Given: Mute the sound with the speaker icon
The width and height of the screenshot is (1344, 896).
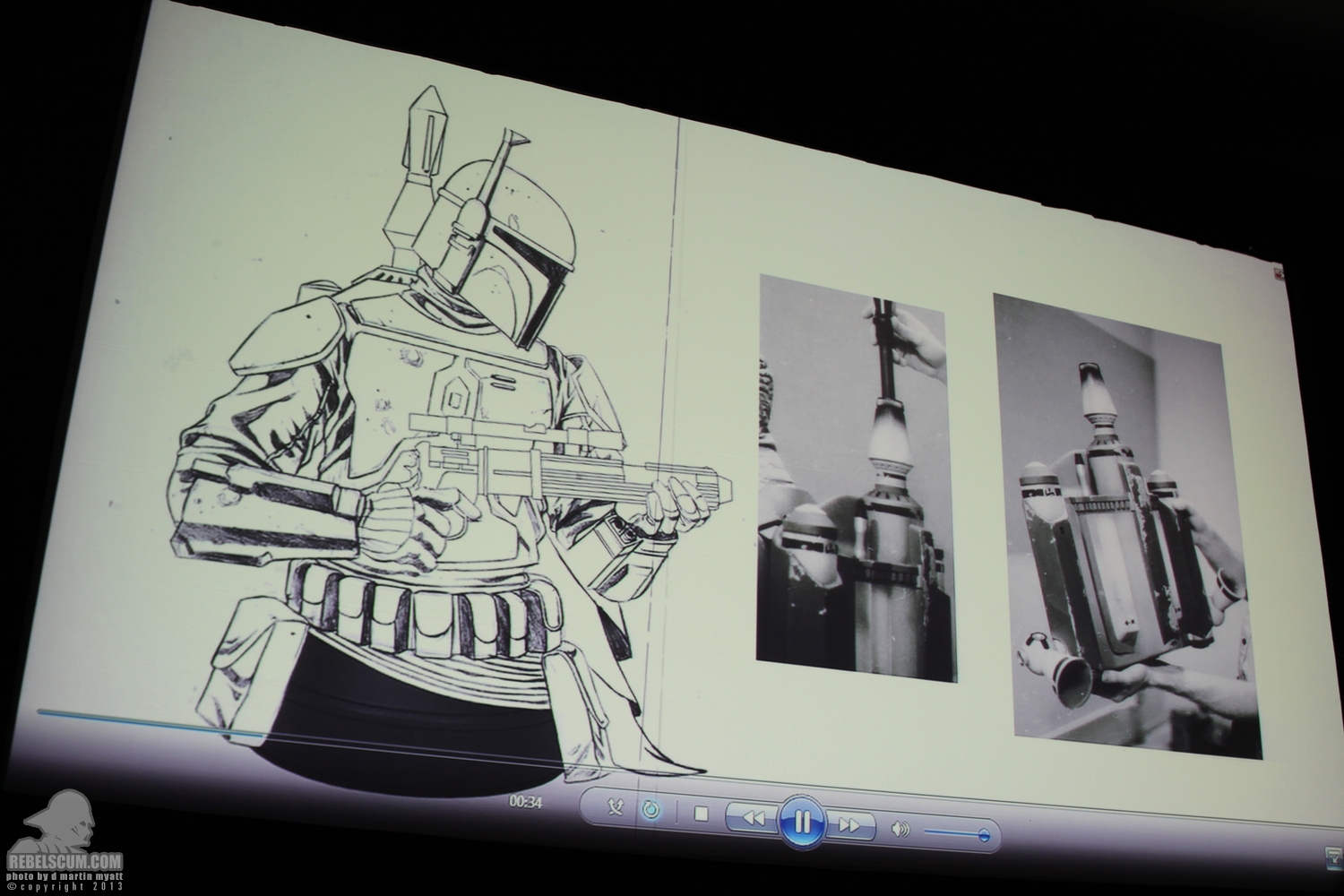Looking at the screenshot, I should point(901,830).
